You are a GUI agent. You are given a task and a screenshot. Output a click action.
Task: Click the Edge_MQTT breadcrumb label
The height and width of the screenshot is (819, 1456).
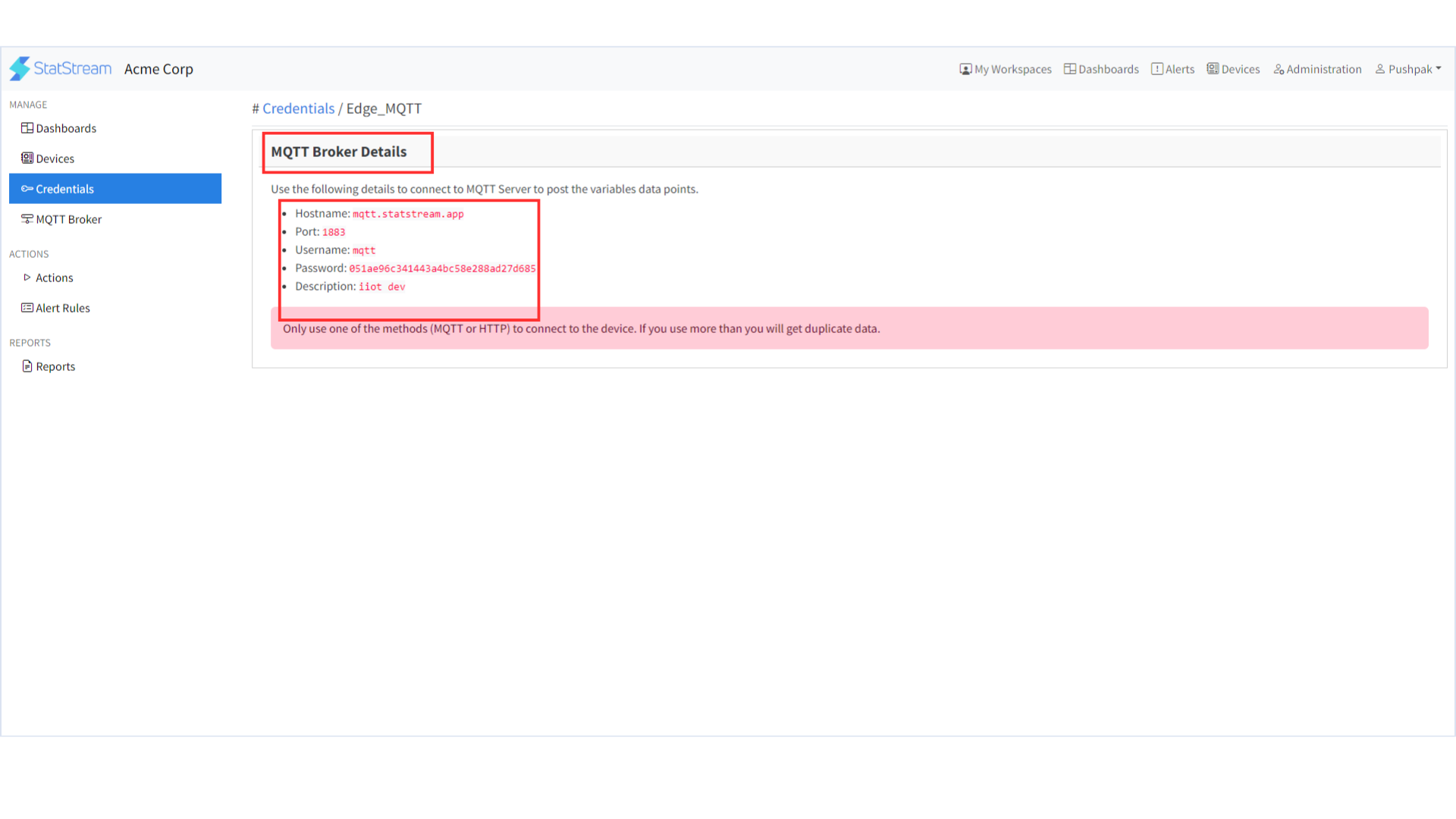[384, 108]
